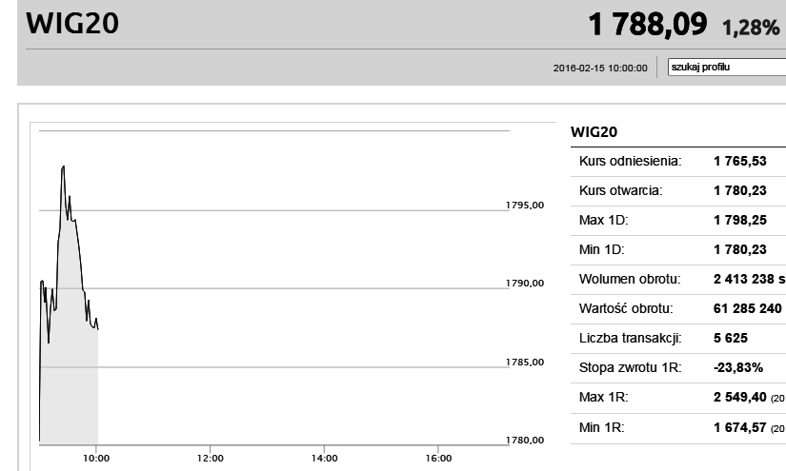Select the Stopa zwrotu 1R row

tap(678, 368)
